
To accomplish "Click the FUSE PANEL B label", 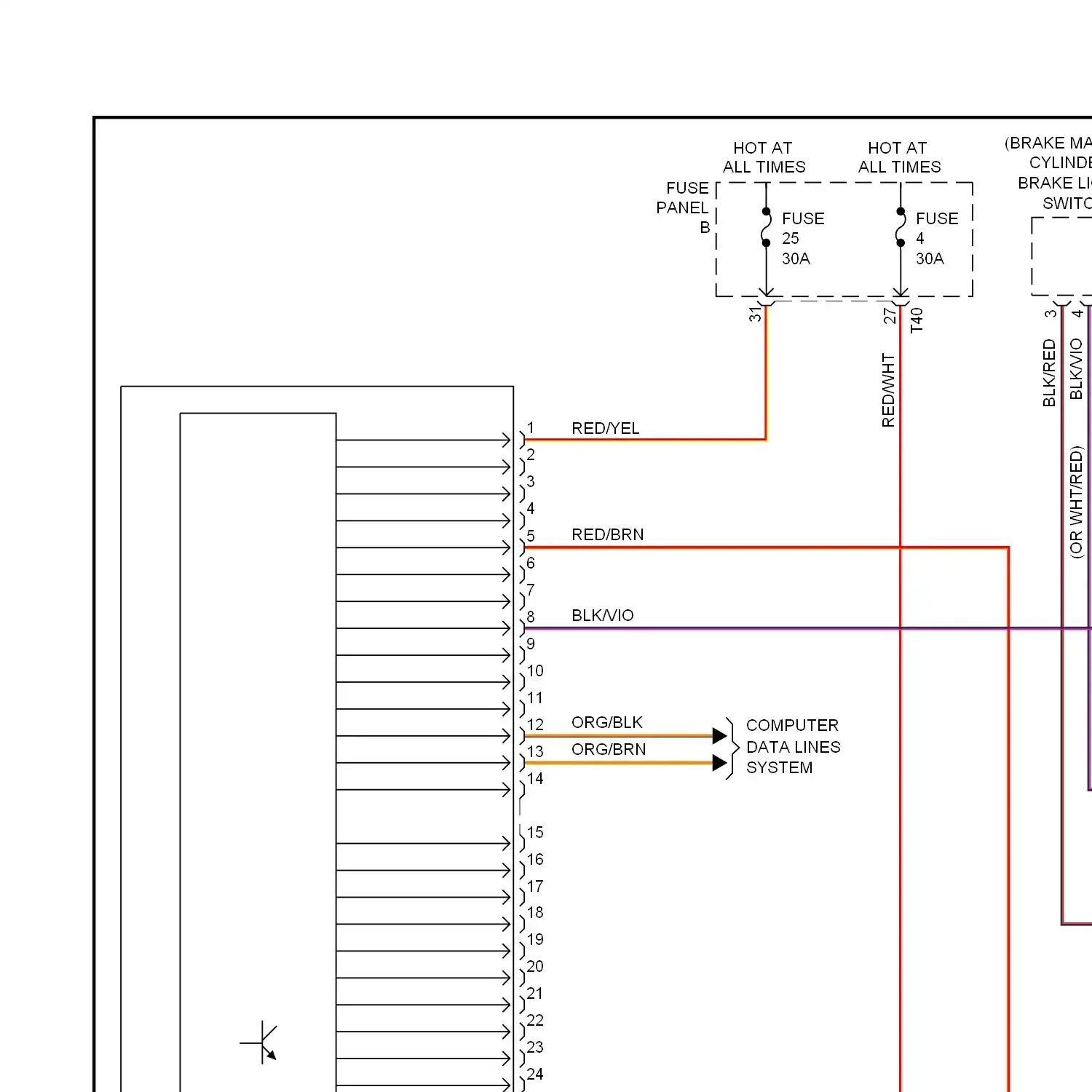I will 682,207.
